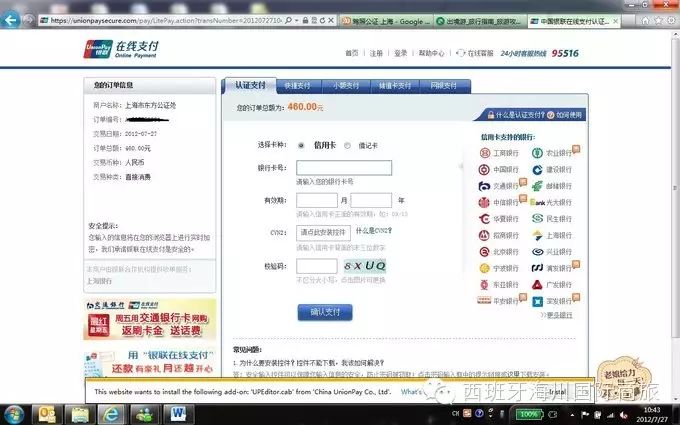Click the 银行卡号 card number input field
This screenshot has width=680, height=425.
click(344, 168)
